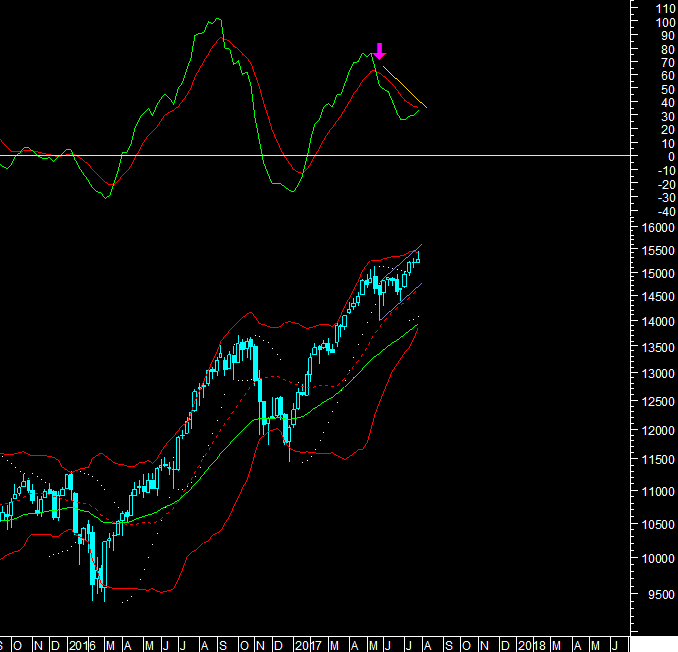
Task: Select the -30 indicator scale label
Action: click(667, 198)
